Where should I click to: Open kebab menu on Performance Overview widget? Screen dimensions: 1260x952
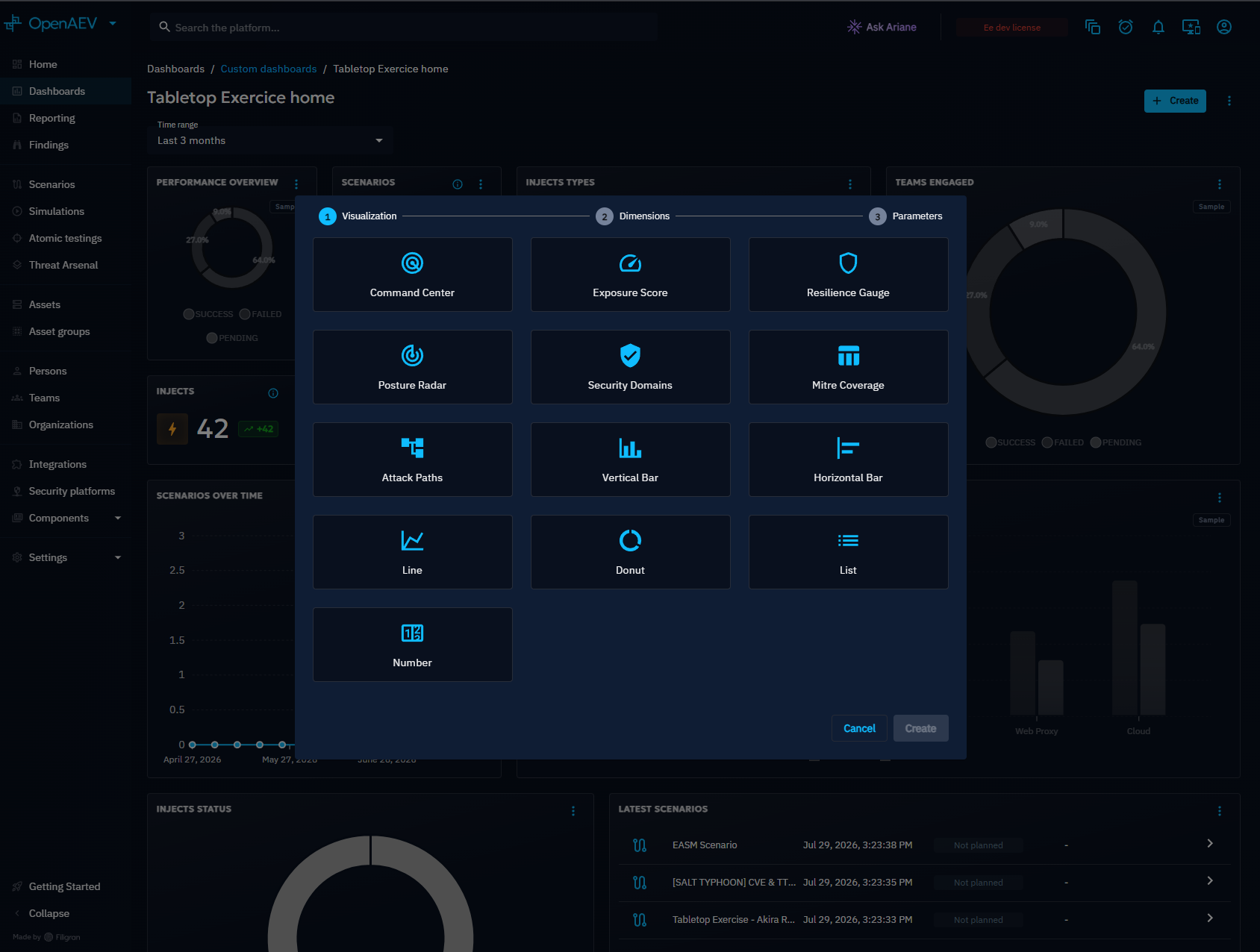pyautogui.click(x=296, y=184)
